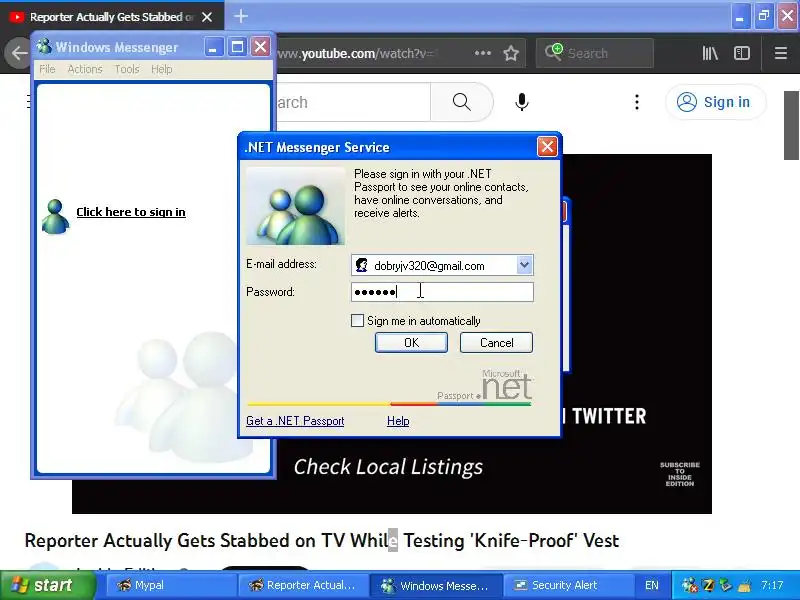Start voice search with the microphone icon
The image size is (800, 600).
point(521,102)
